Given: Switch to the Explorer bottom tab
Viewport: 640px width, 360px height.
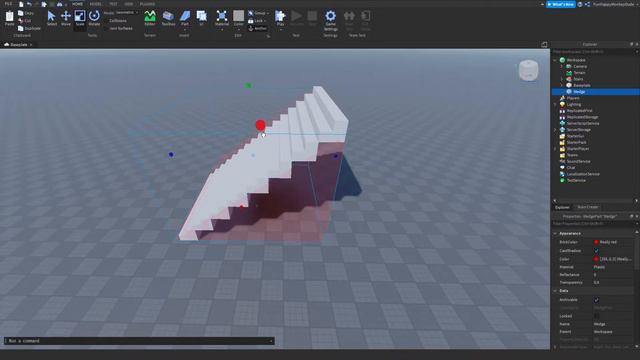Looking at the screenshot, I should pyautogui.click(x=562, y=207).
